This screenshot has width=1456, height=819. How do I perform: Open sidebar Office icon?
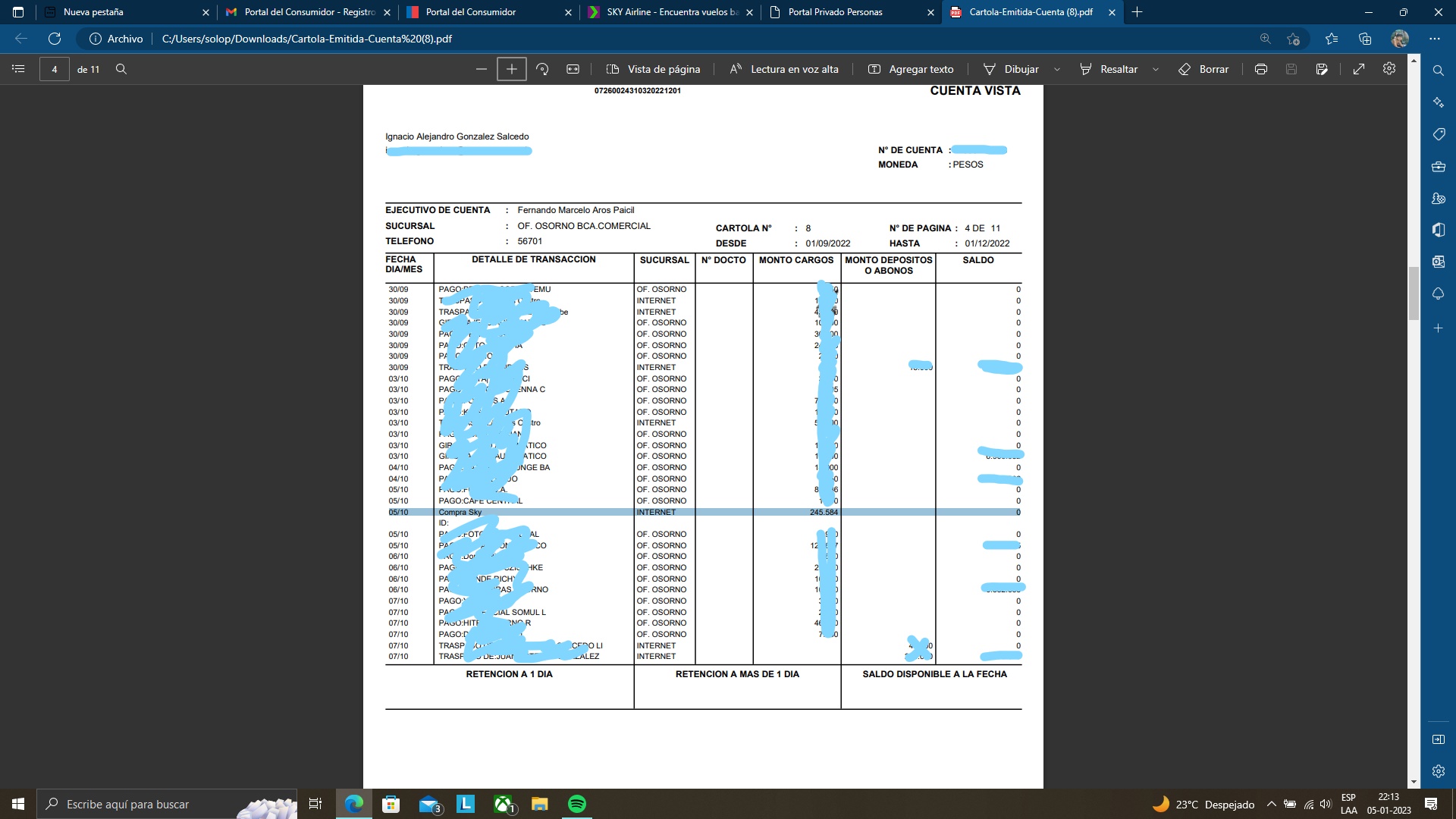[1438, 230]
